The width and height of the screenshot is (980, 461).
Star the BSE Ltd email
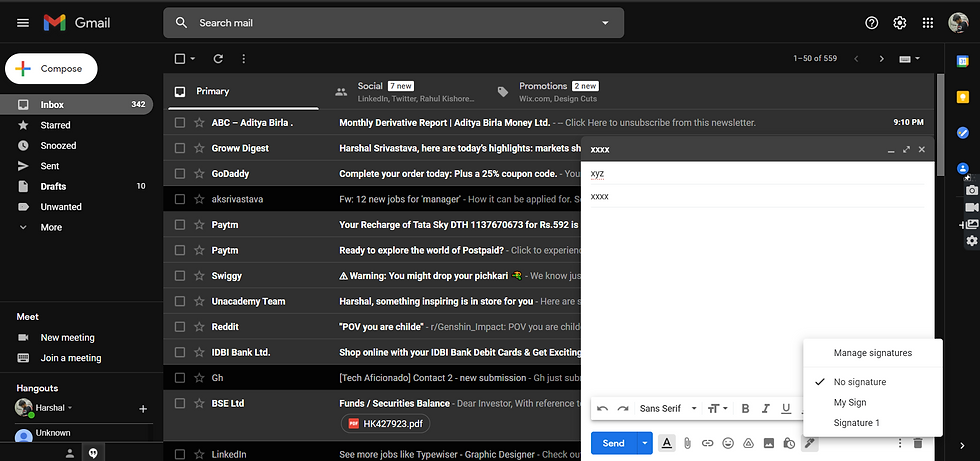point(199,404)
